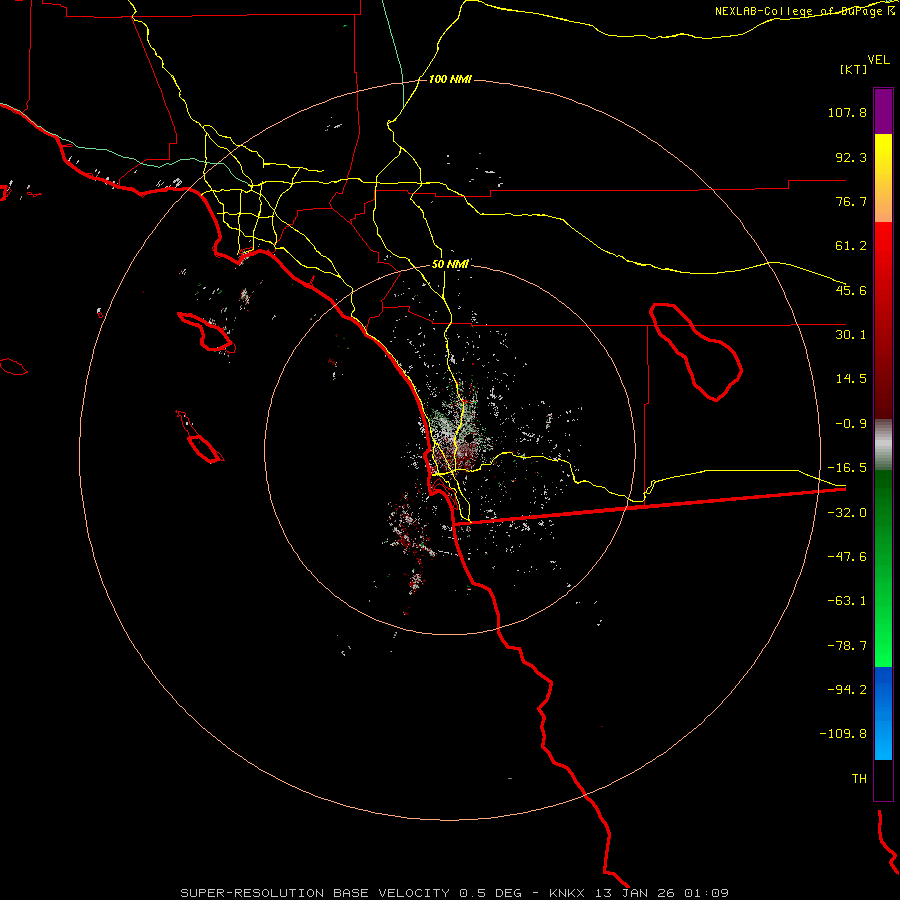
Task: Click the Salton Sea red outline
Action: coord(696,351)
